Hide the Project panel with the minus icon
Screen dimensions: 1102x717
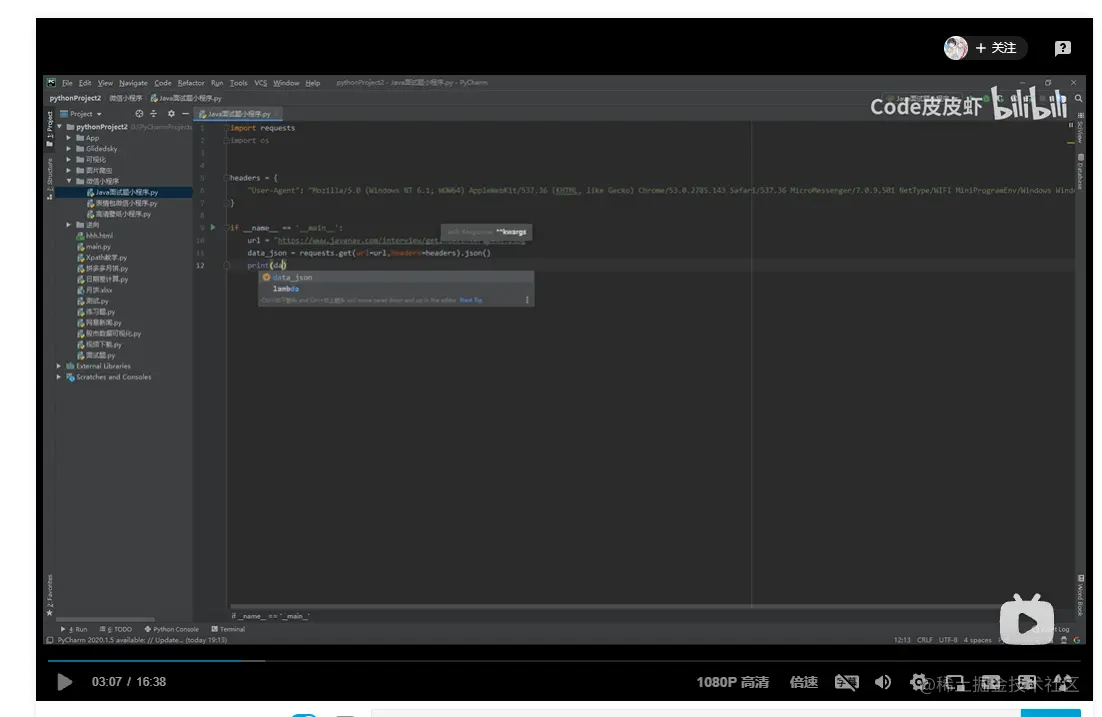click(x=186, y=113)
